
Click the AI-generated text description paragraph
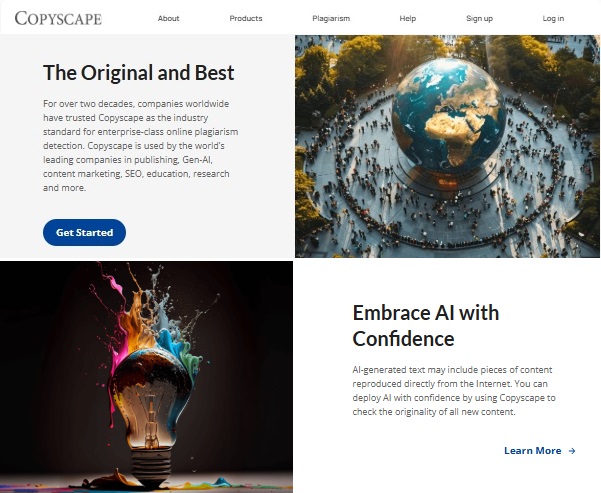tap(454, 391)
